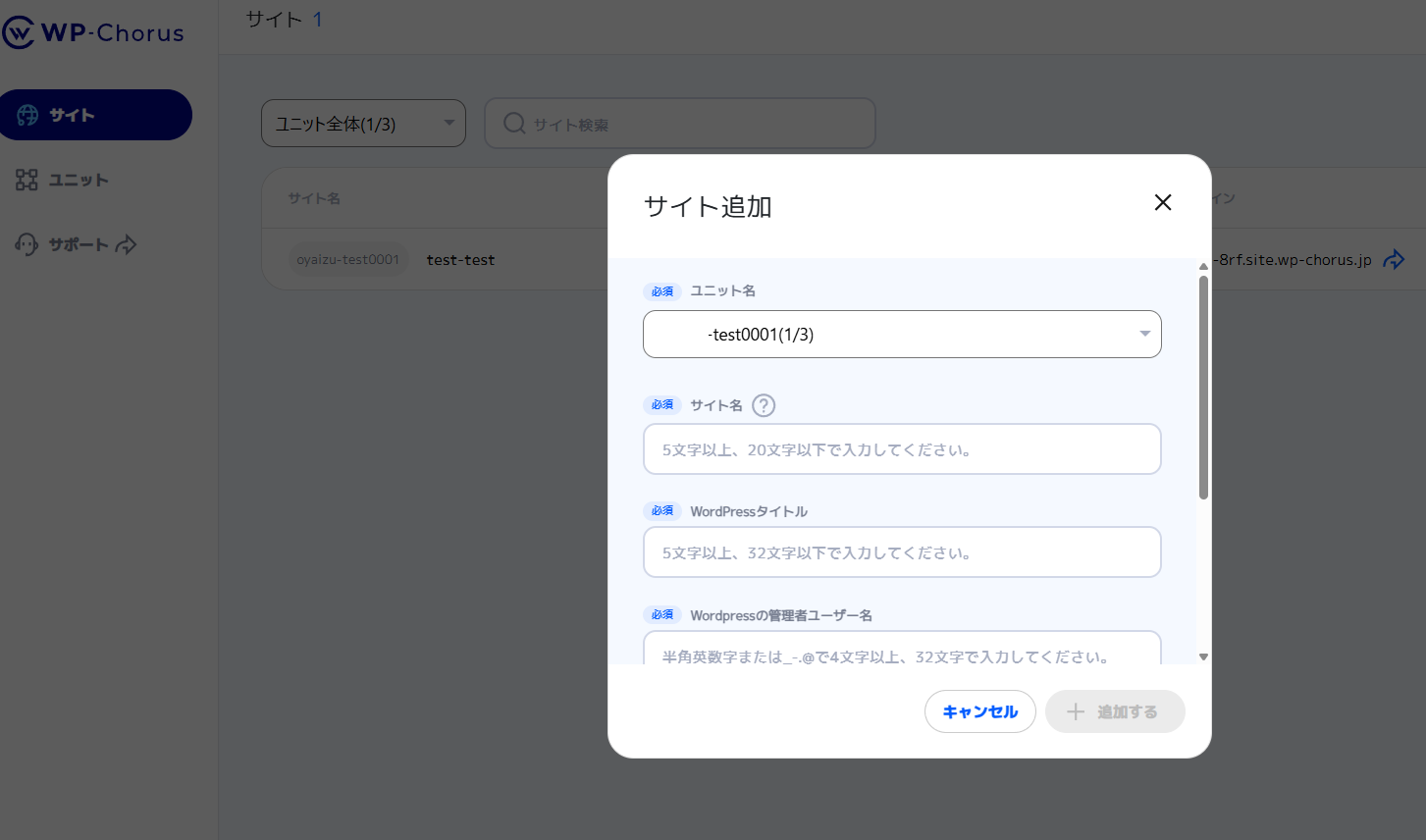Image resolution: width=1426 pixels, height=840 pixels.
Task: Click the 追加する button
Action: pos(1115,711)
